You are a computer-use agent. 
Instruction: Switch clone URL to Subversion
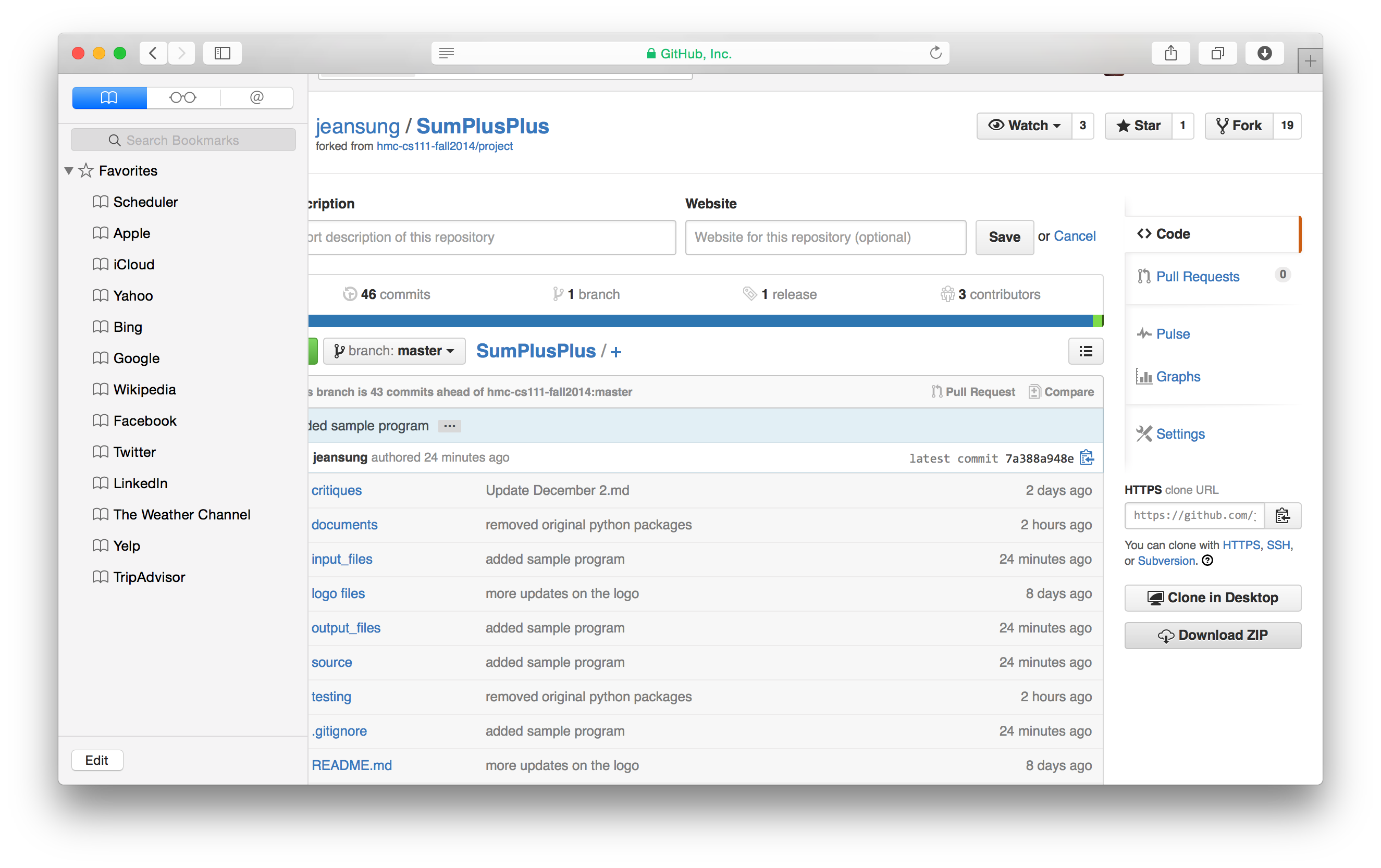coord(1166,561)
